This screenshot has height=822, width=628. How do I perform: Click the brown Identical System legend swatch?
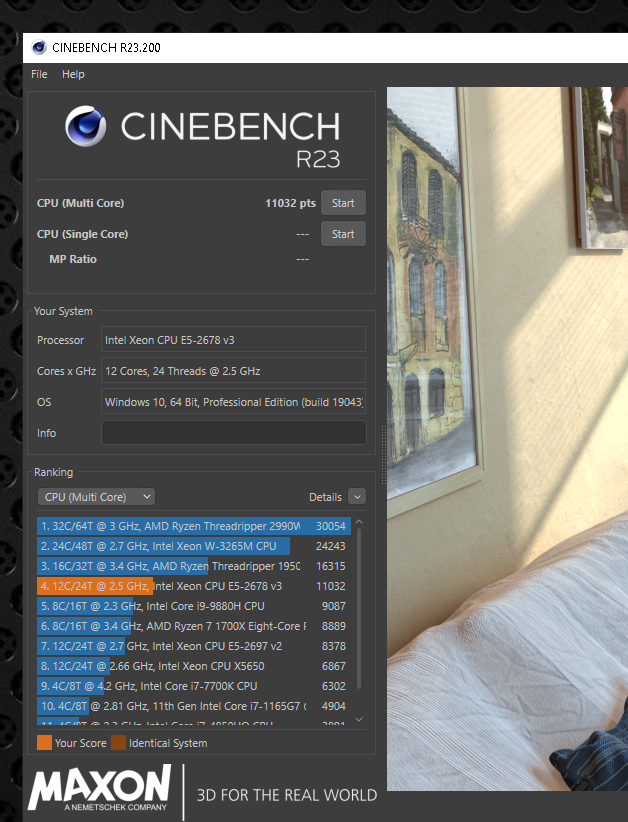[118, 742]
